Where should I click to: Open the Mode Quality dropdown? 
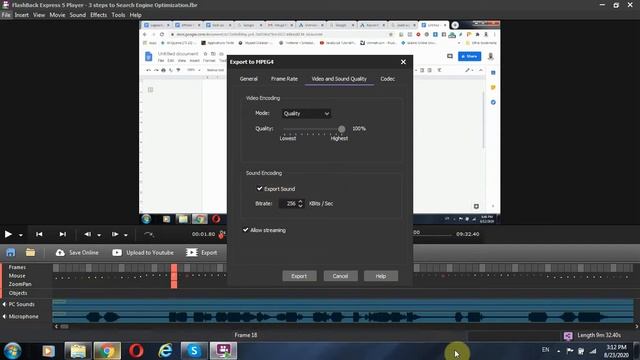click(306, 113)
